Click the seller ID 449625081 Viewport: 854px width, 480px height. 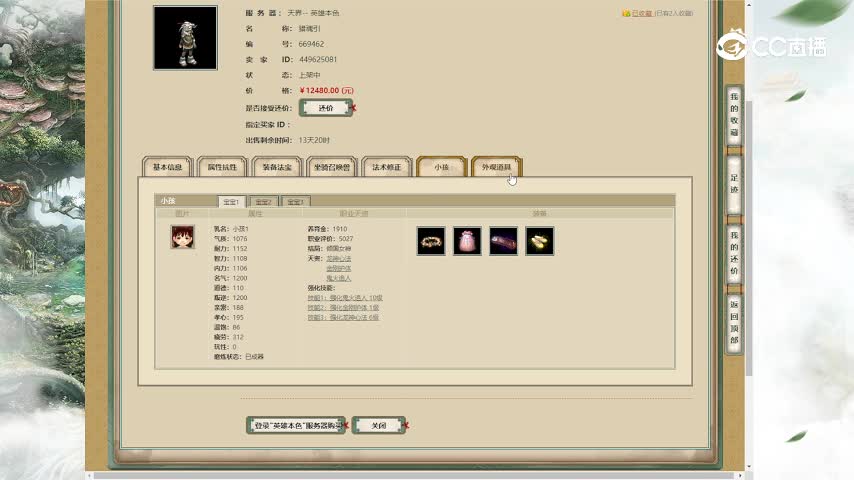tap(318, 59)
